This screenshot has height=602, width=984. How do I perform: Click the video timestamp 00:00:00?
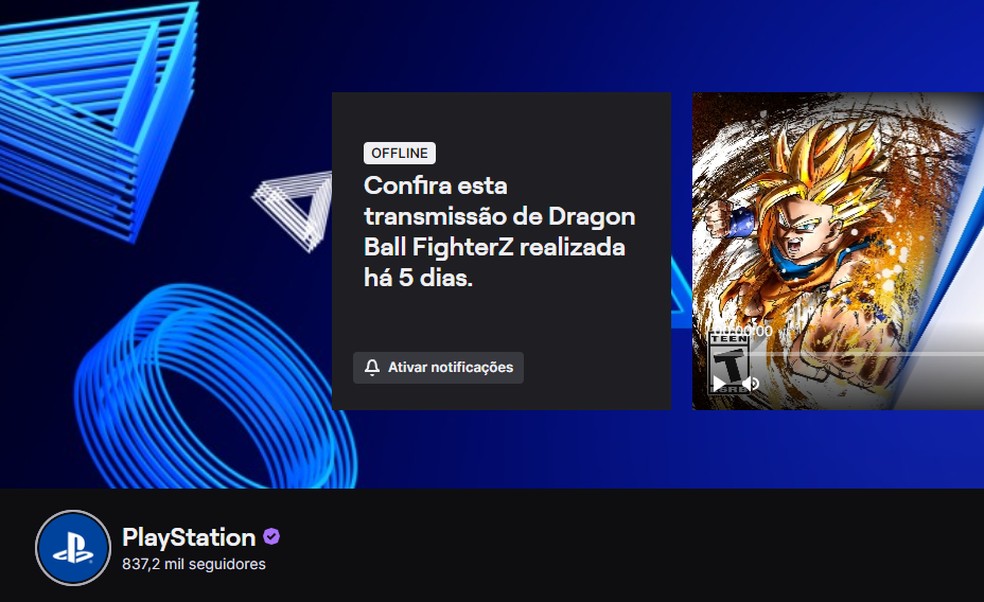pyautogui.click(x=744, y=331)
